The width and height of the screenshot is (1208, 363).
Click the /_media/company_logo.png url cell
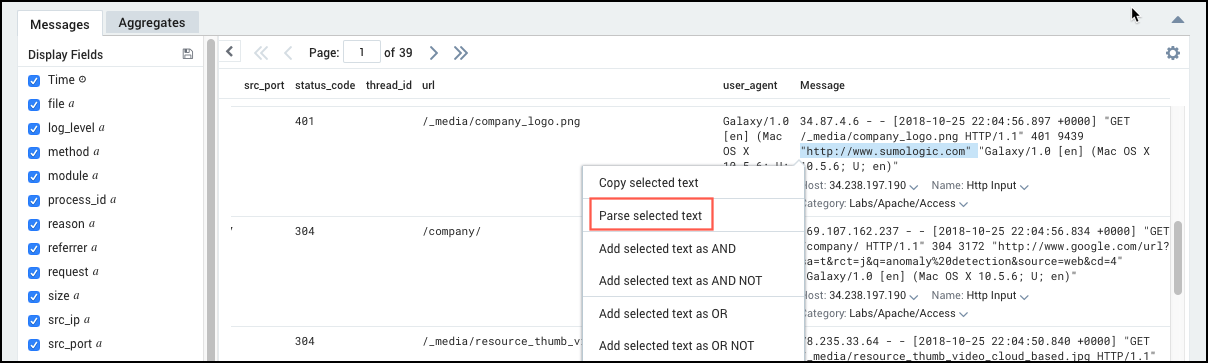(x=501, y=121)
